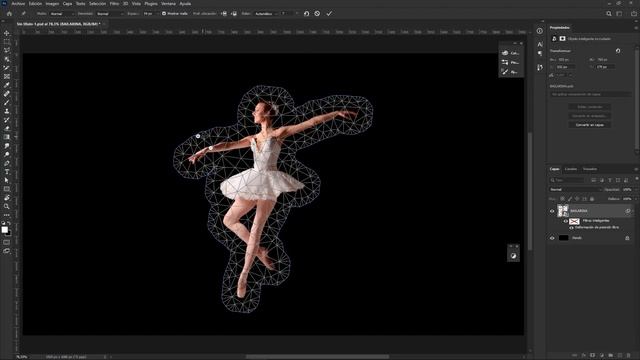Click the canvas vertical scrollbar

(x=530, y=192)
